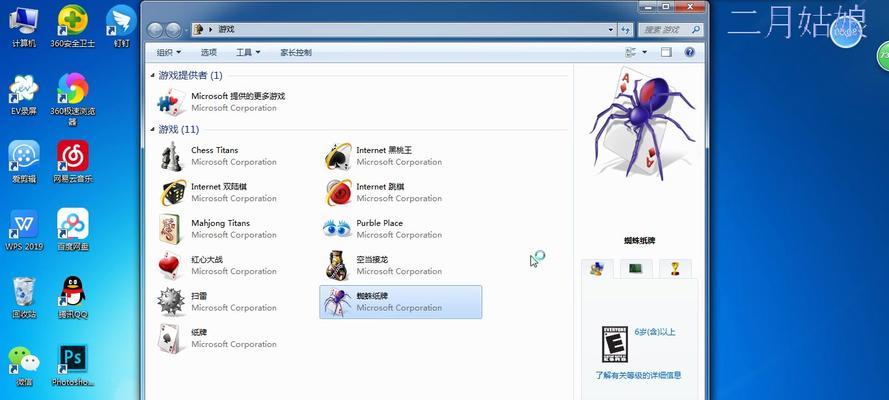Open the 计算机 desktop icon

(x=24, y=27)
